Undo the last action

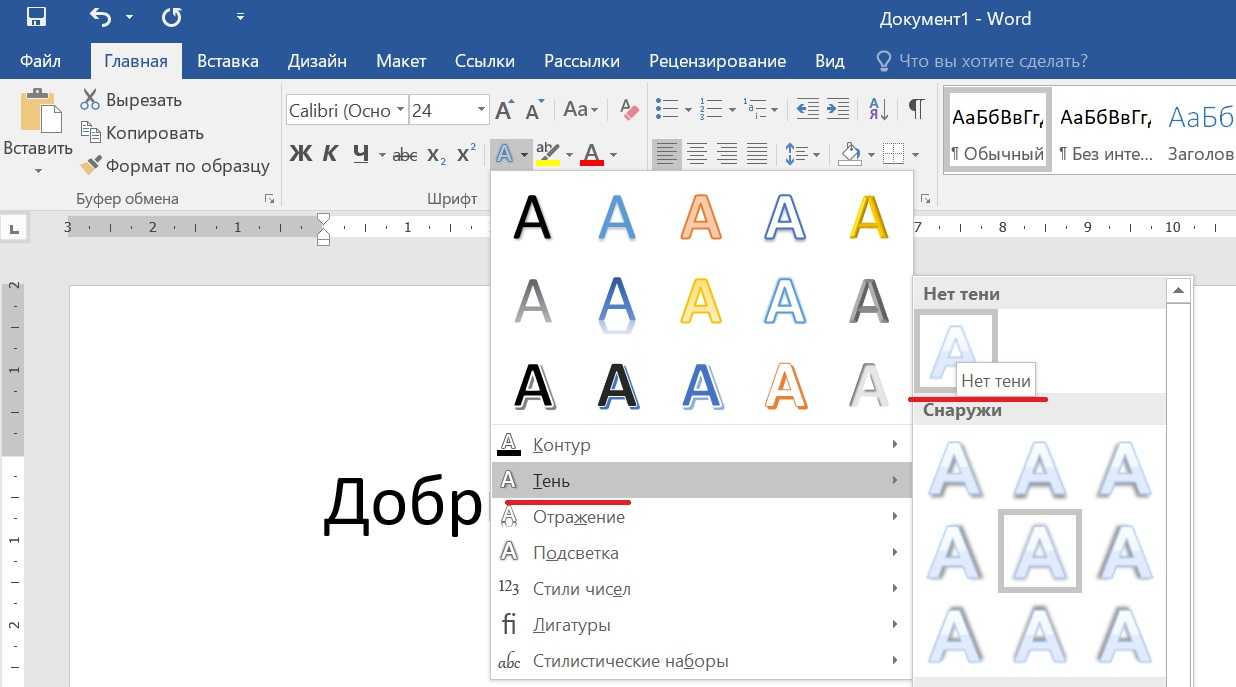[100, 17]
